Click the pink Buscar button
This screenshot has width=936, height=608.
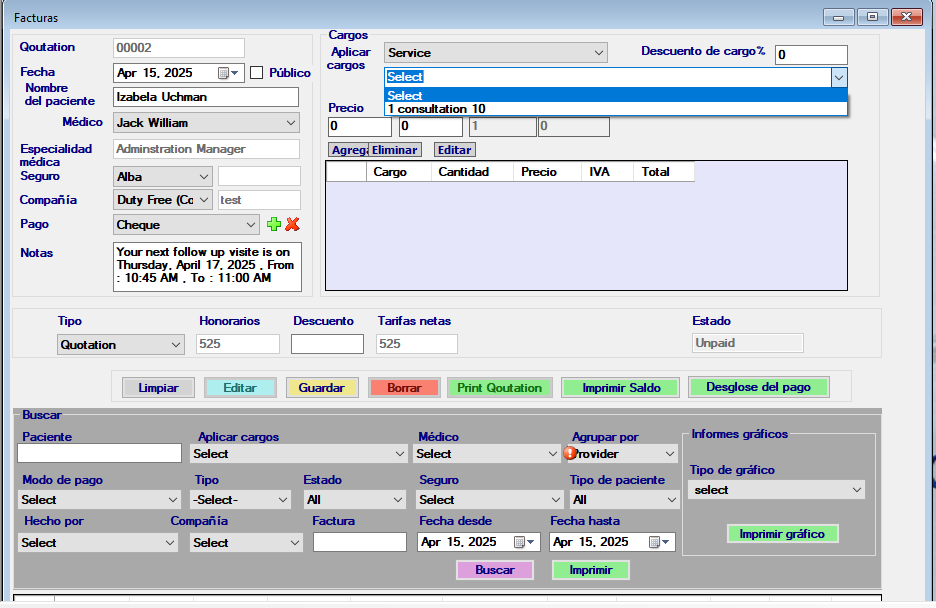[494, 570]
